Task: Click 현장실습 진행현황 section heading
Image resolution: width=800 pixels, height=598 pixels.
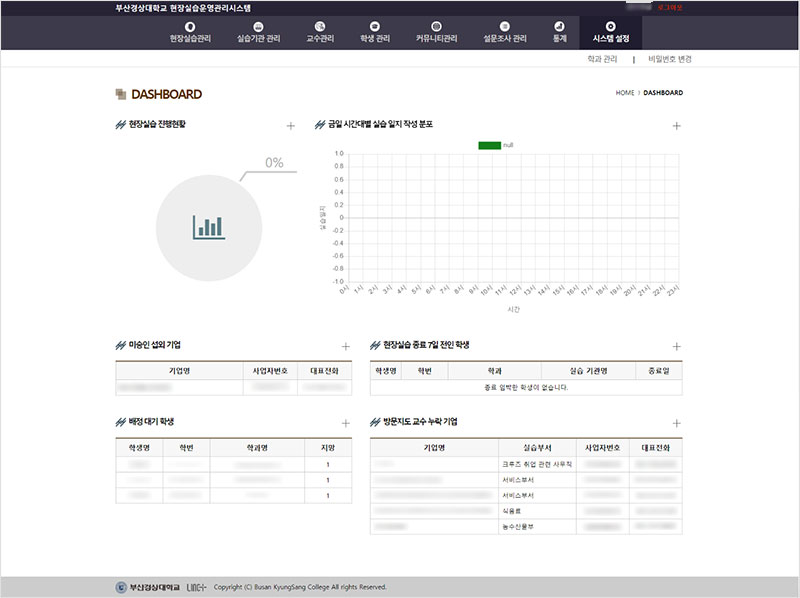Action: [x=157, y=124]
